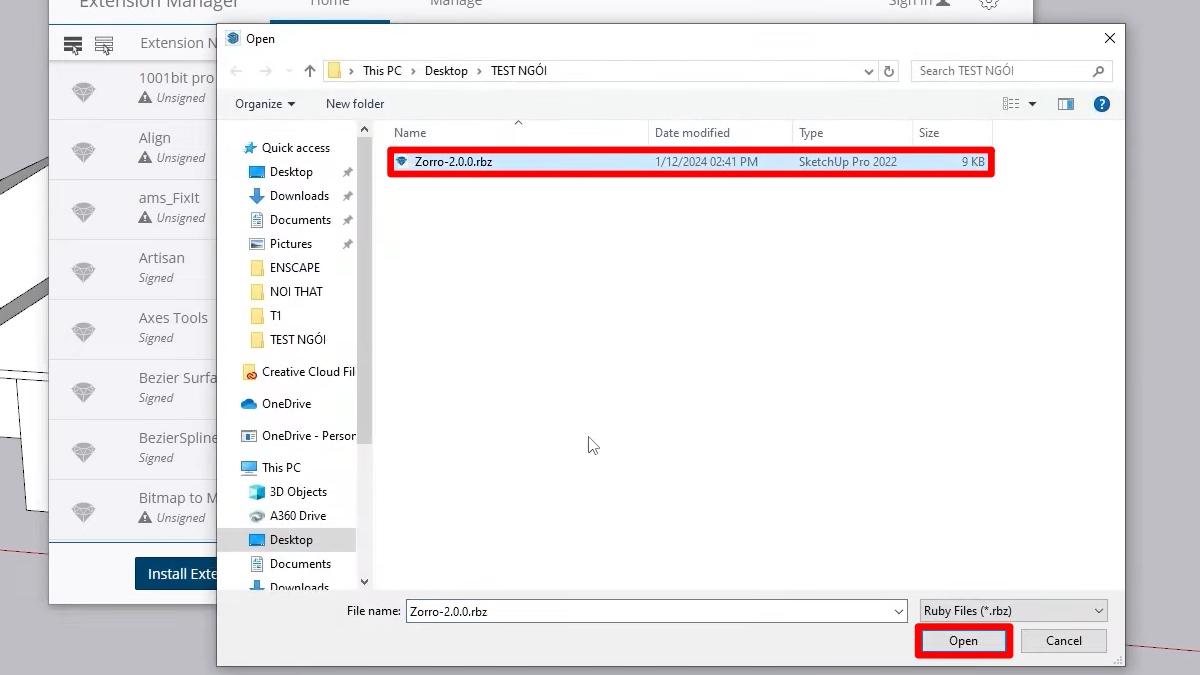1200x675 pixels.
Task: Click the search magnifier icon
Action: (1099, 71)
